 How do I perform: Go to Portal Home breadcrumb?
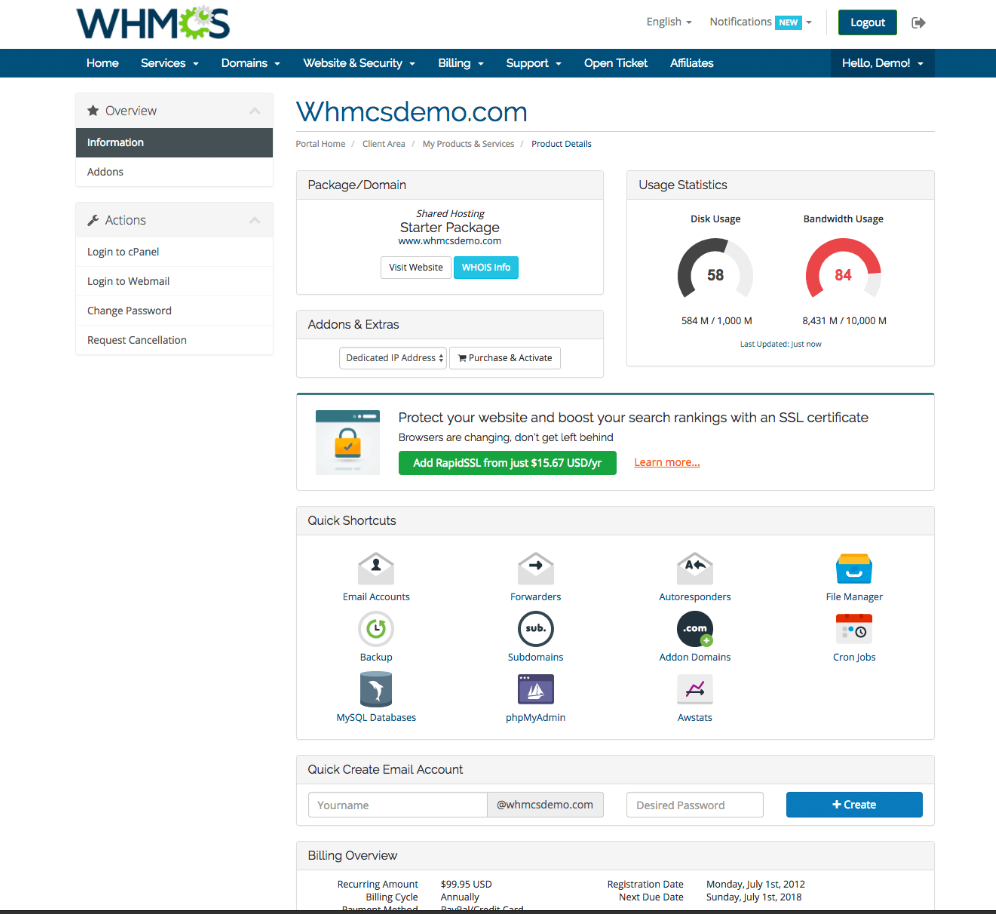pyautogui.click(x=320, y=144)
